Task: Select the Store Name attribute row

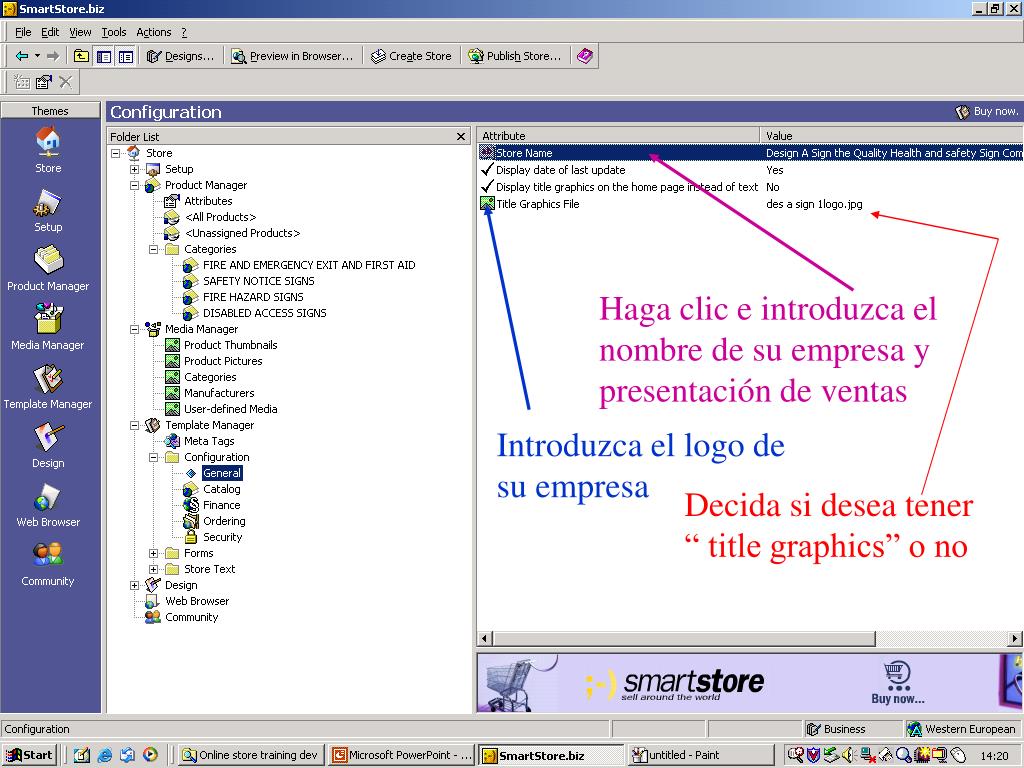Action: (x=751, y=153)
